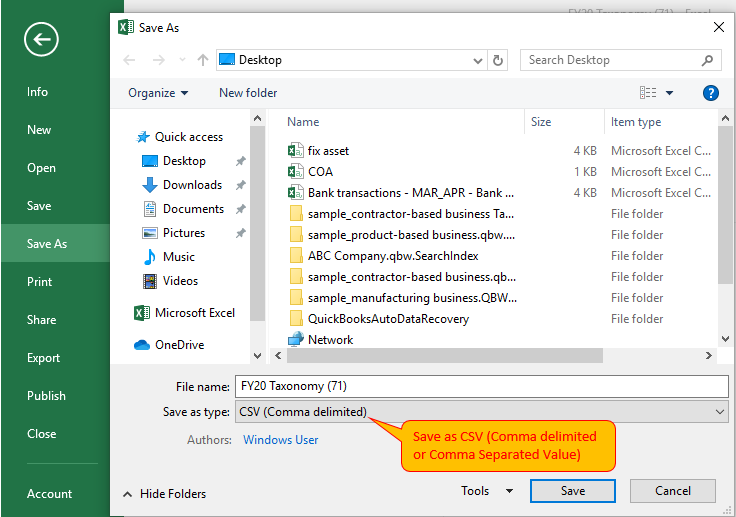The width and height of the screenshot is (736, 517).
Task: Open Account in the backstage menu
Action: tap(49, 494)
